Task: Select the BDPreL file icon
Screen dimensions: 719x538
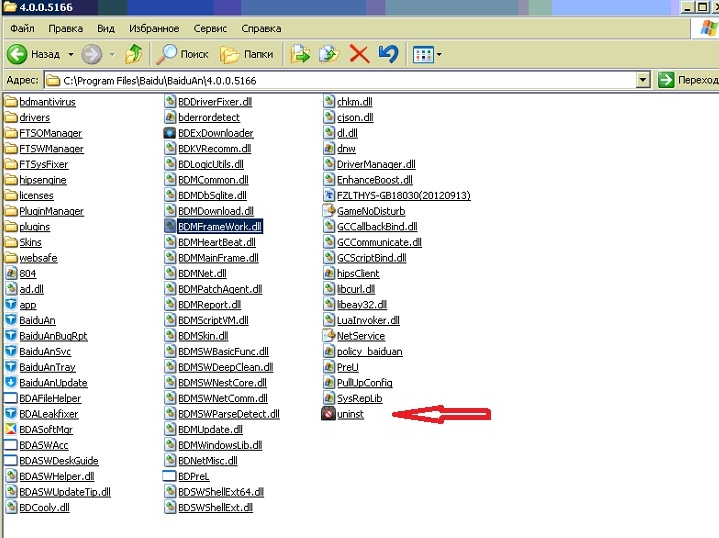Action: pos(170,476)
